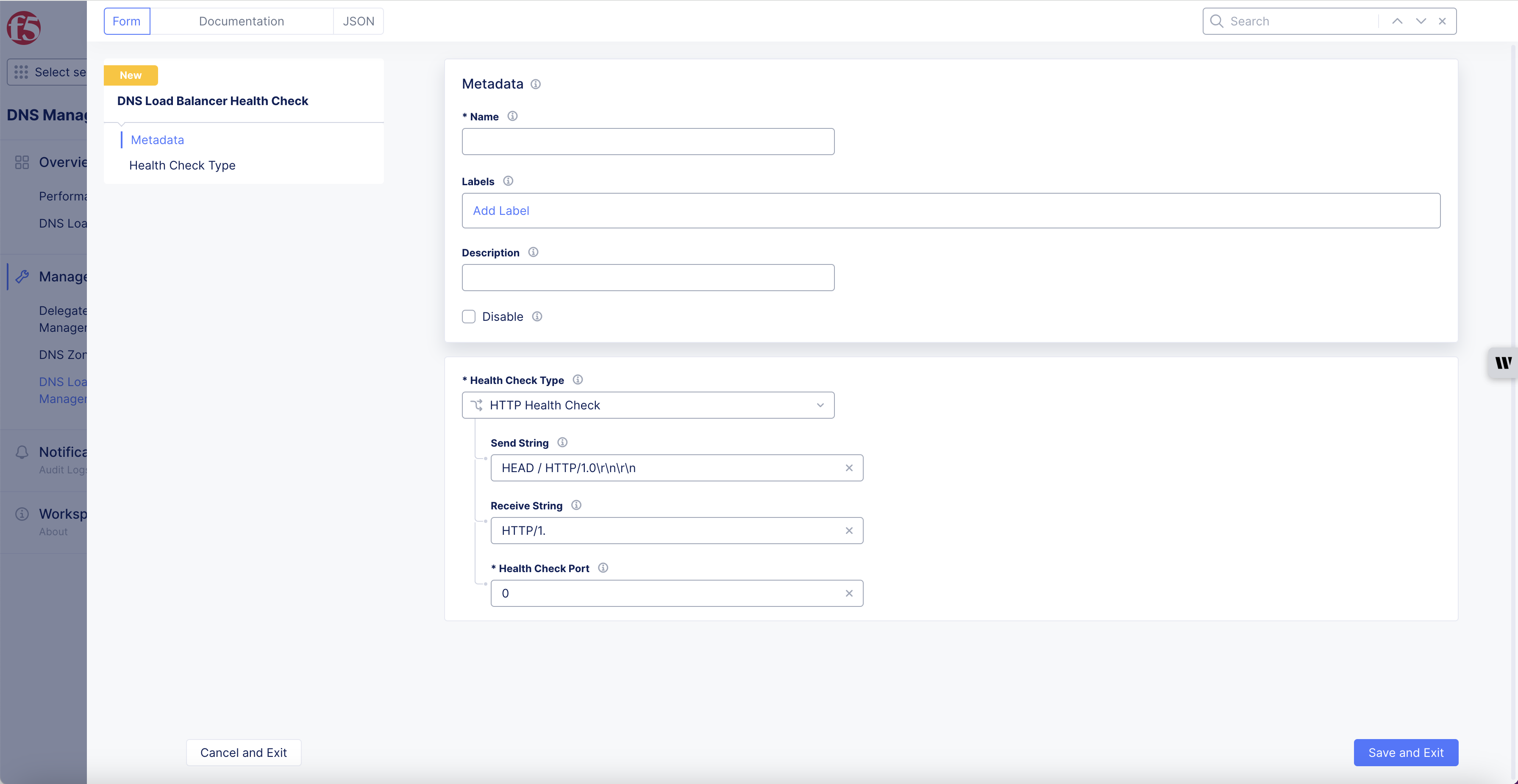Check the Disable checkbox
The width and height of the screenshot is (1518, 784).
469,317
